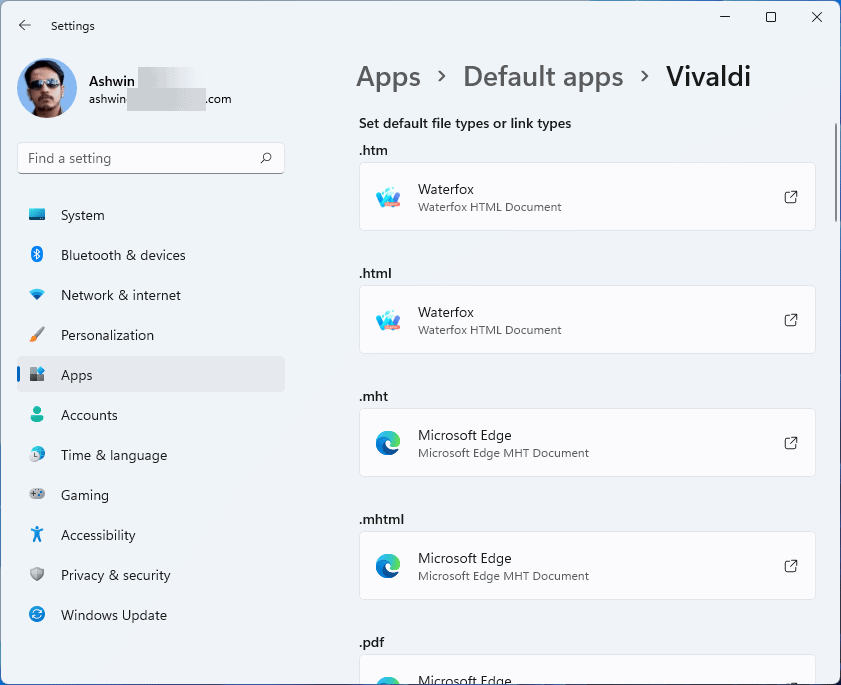Click the Time & language clock icon
The height and width of the screenshot is (685, 841).
click(x=37, y=454)
